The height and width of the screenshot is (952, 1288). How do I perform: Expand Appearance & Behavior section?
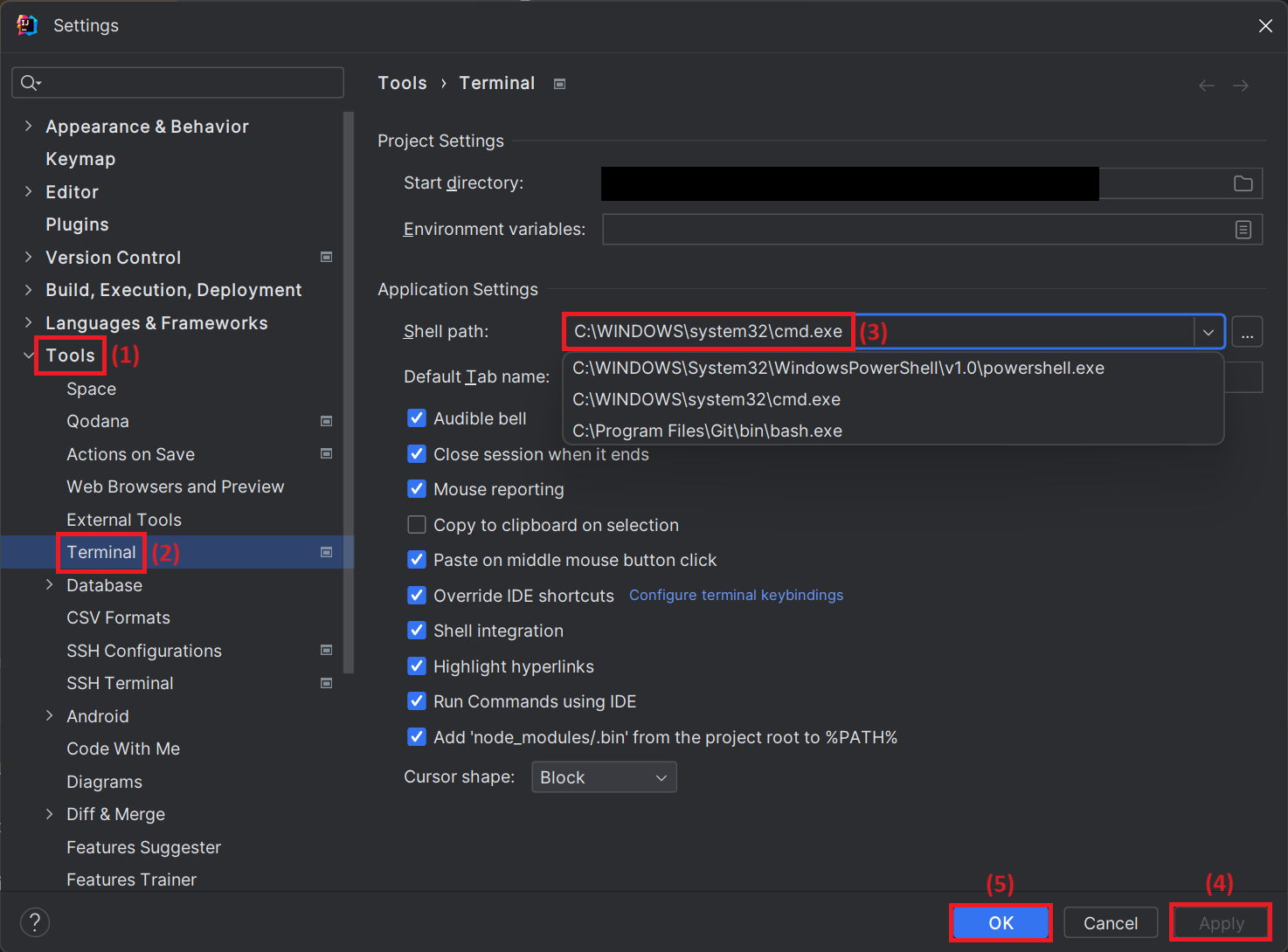[28, 127]
